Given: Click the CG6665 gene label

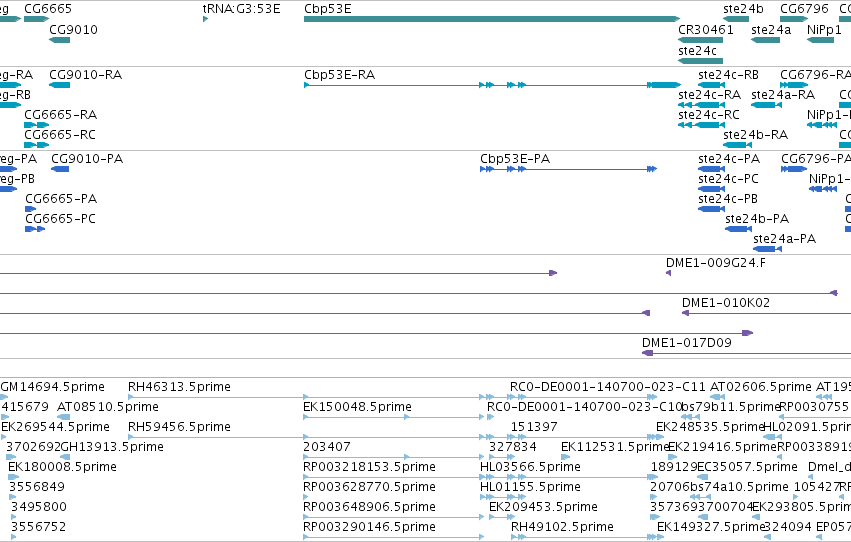Looking at the screenshot, I should point(48,9).
